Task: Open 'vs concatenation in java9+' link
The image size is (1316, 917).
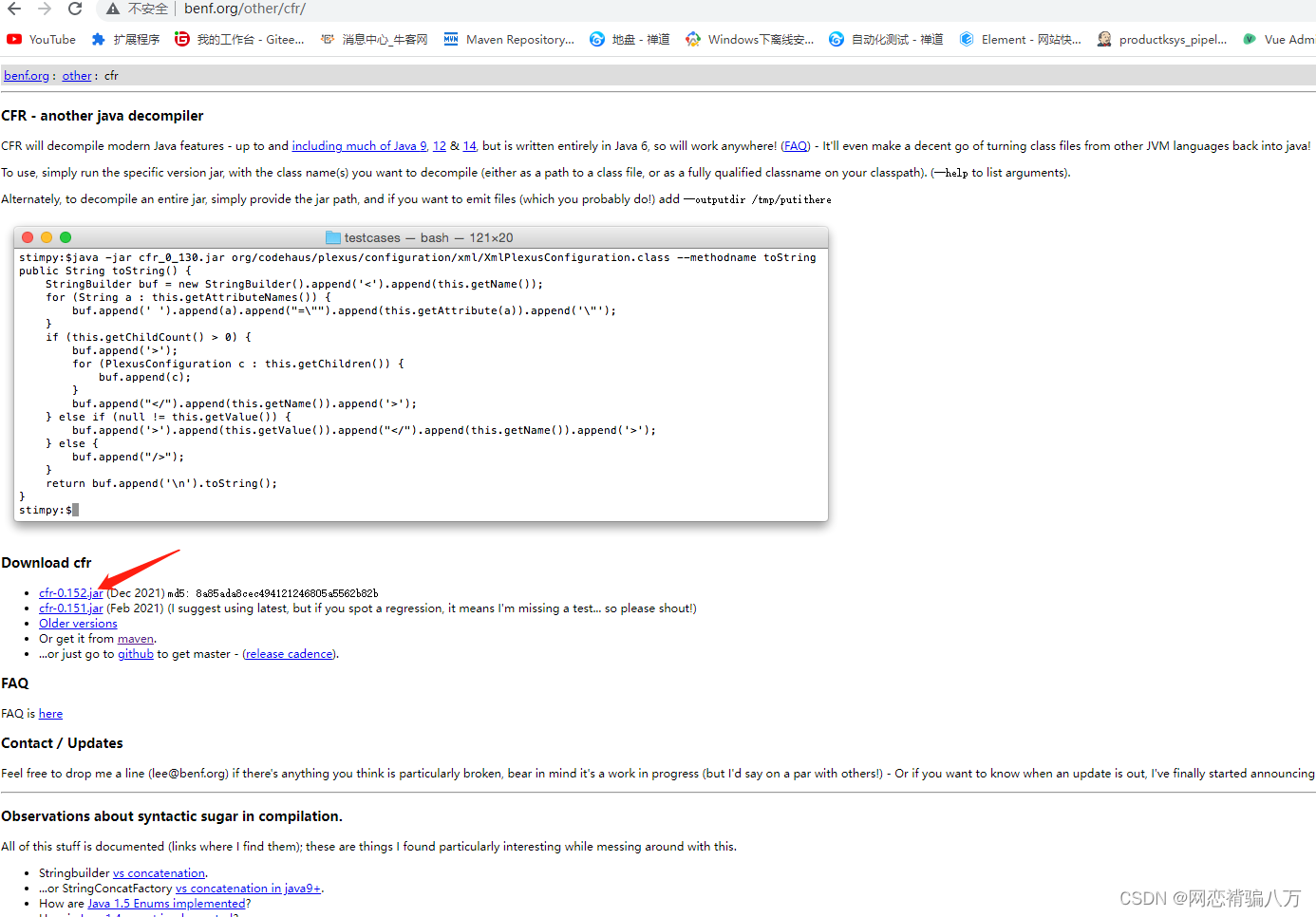Action: [249, 889]
